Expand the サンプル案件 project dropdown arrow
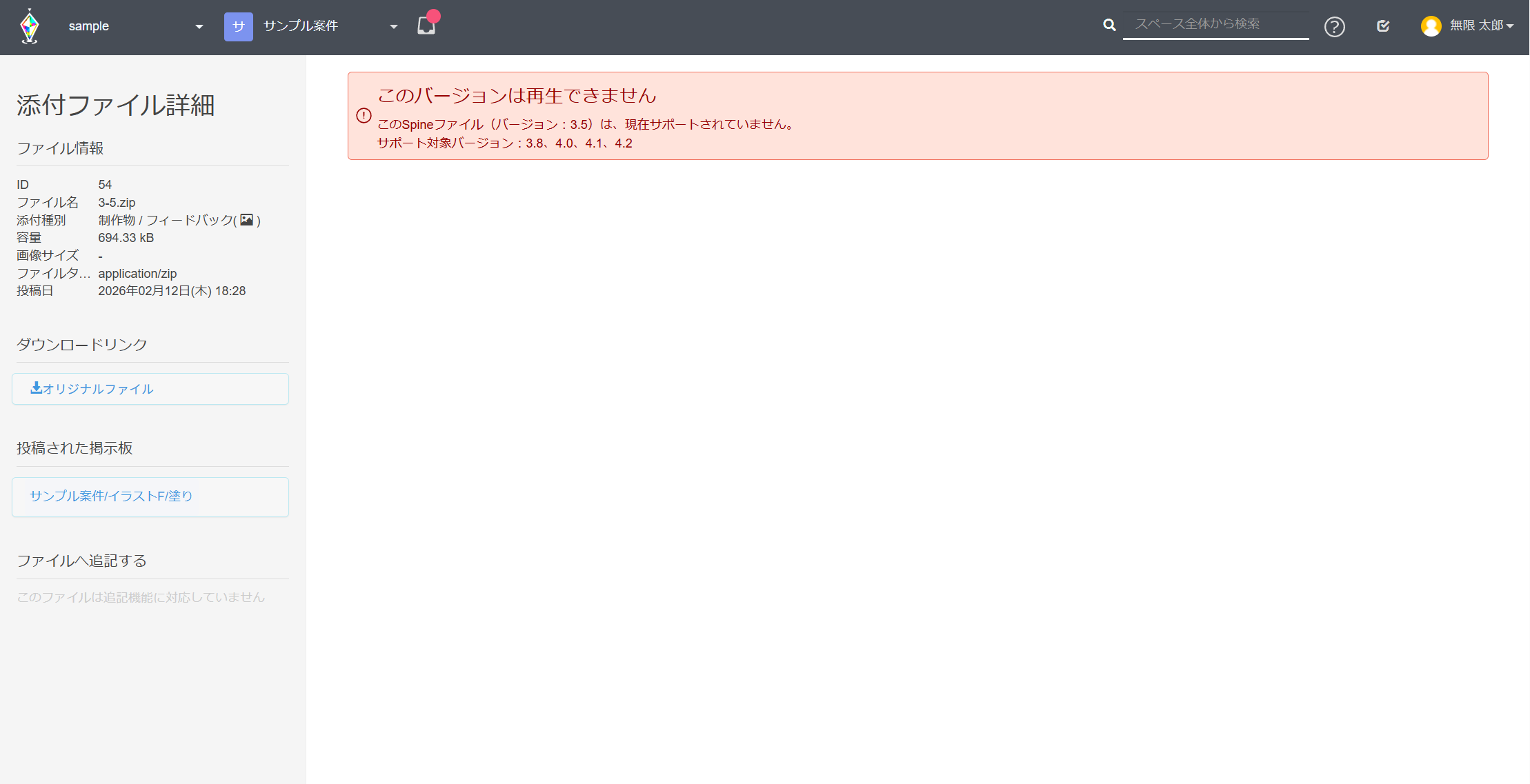The height and width of the screenshot is (784, 1530). (x=393, y=26)
